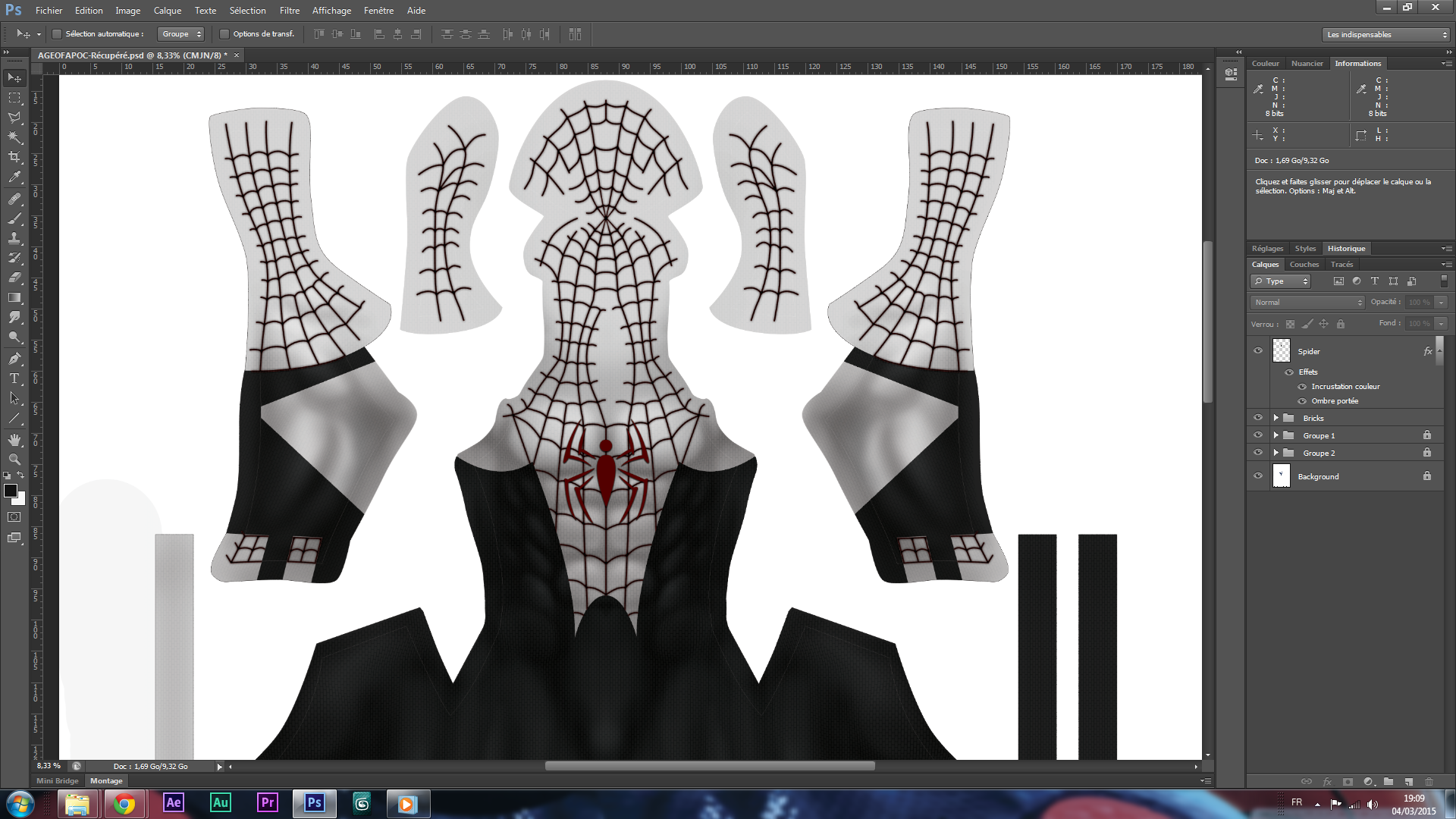Enable Sélection automatique checkbox
This screenshot has height=819, width=1456.
coord(56,34)
